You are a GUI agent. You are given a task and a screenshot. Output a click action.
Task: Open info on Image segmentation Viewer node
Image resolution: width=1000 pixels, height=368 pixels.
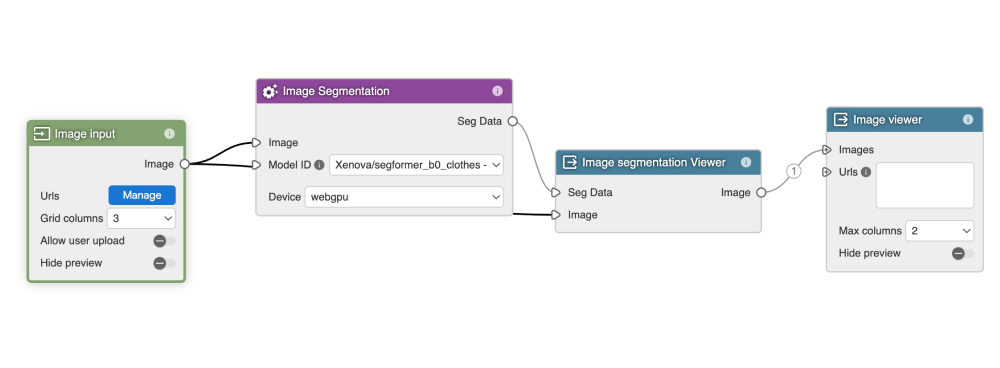(x=746, y=163)
